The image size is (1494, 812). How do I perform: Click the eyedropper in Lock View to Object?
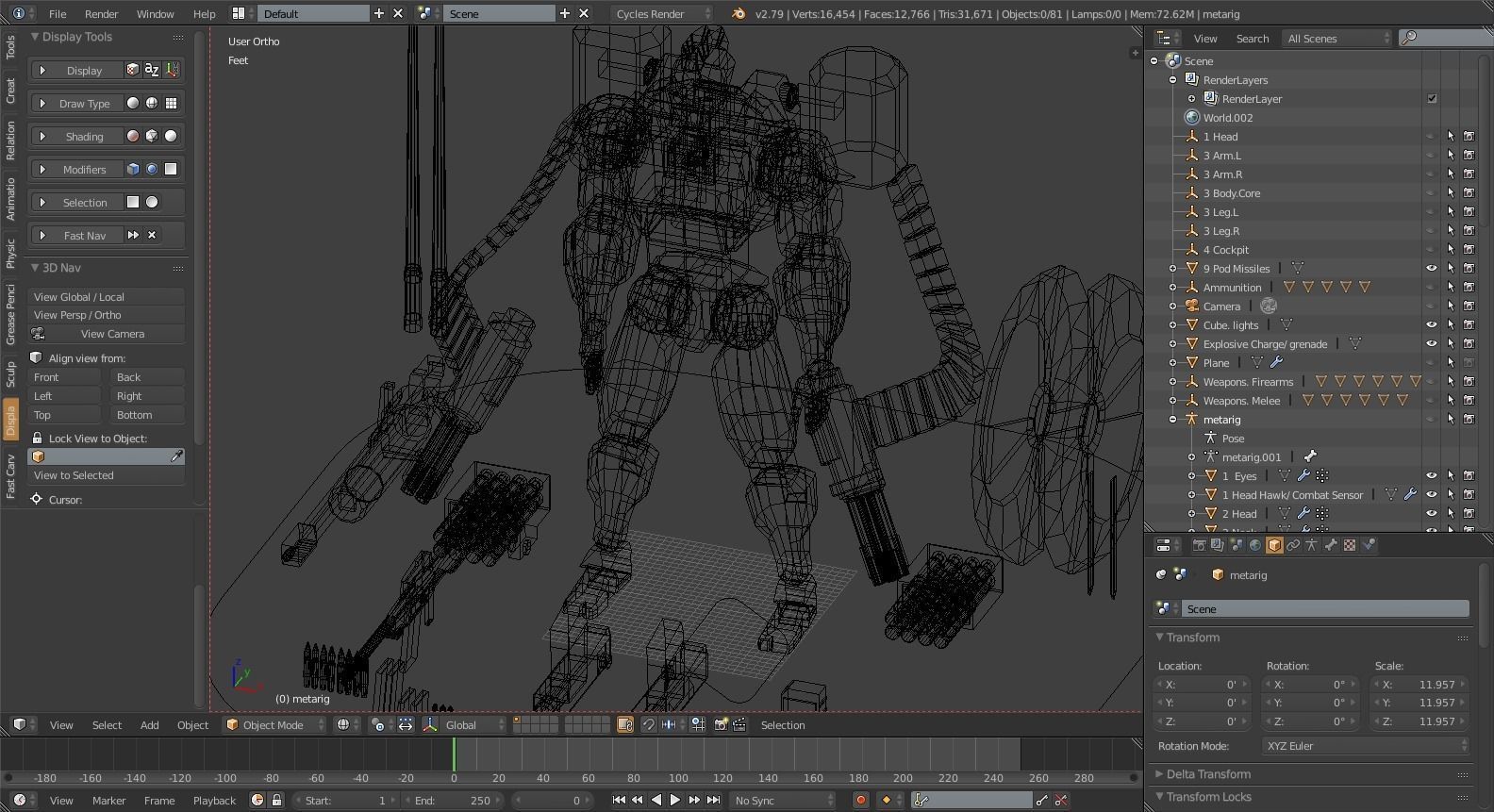pos(176,456)
